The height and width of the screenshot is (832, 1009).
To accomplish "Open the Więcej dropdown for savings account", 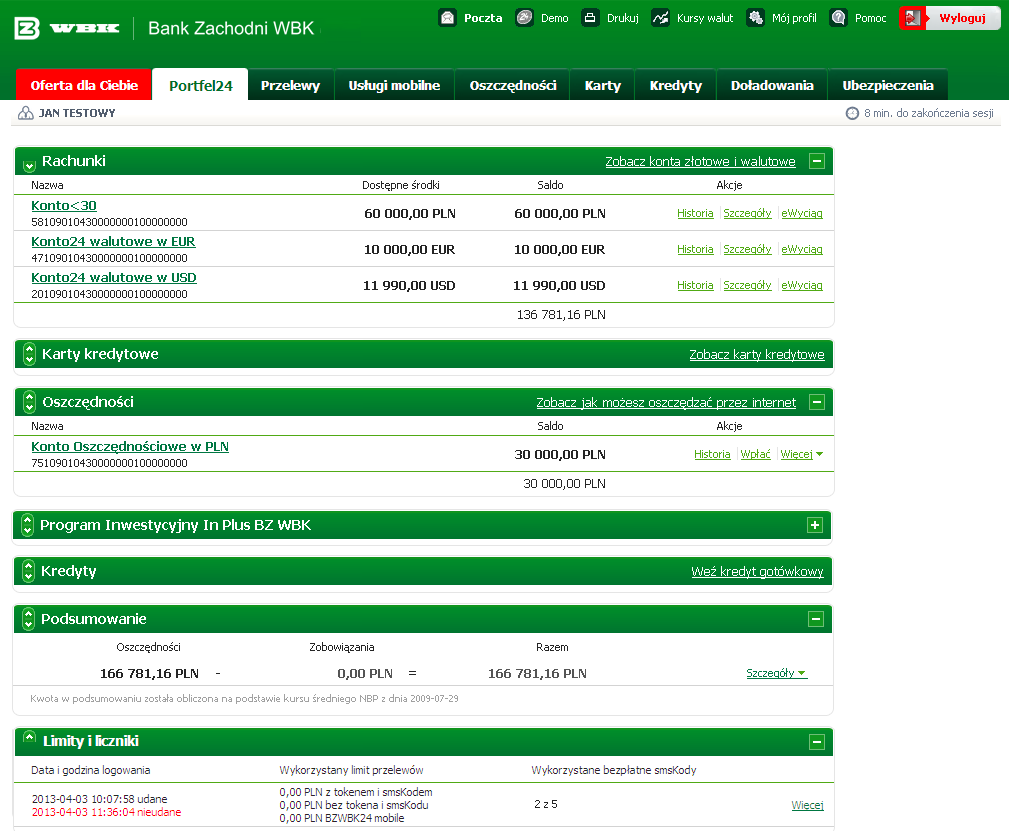I will pyautogui.click(x=802, y=454).
